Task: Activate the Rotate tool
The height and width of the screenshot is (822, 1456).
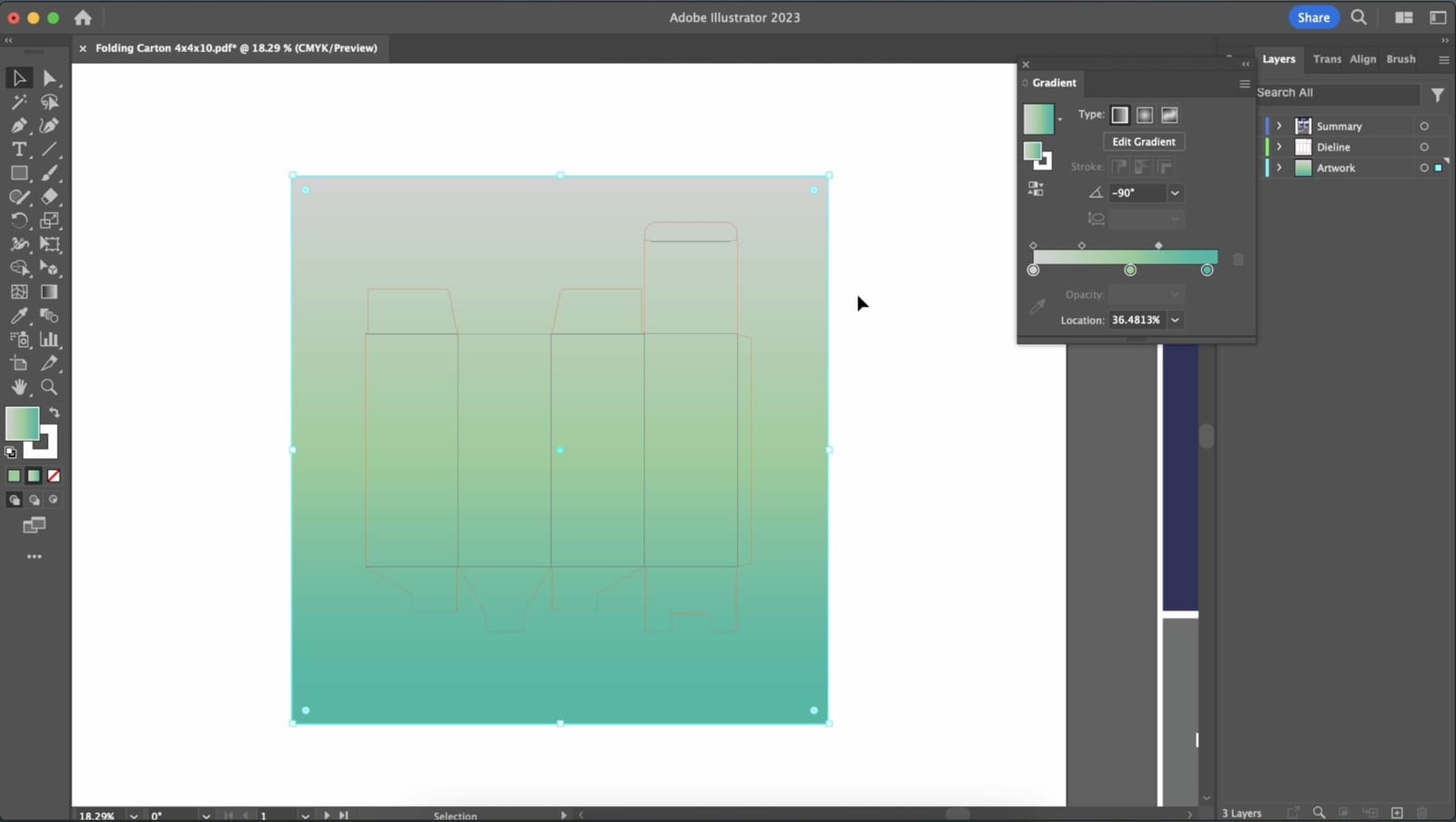Action: point(18,220)
